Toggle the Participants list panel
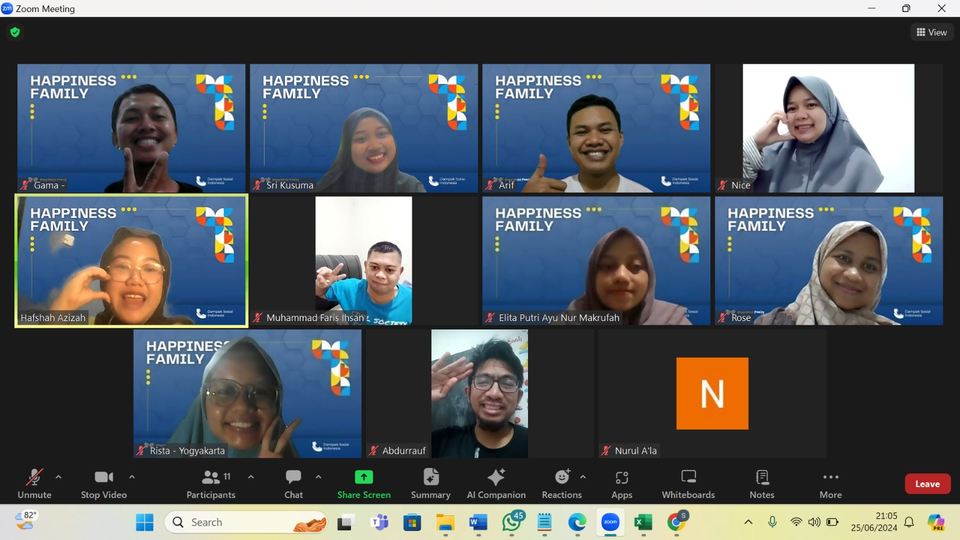The image size is (960, 540). pyautogui.click(x=211, y=483)
